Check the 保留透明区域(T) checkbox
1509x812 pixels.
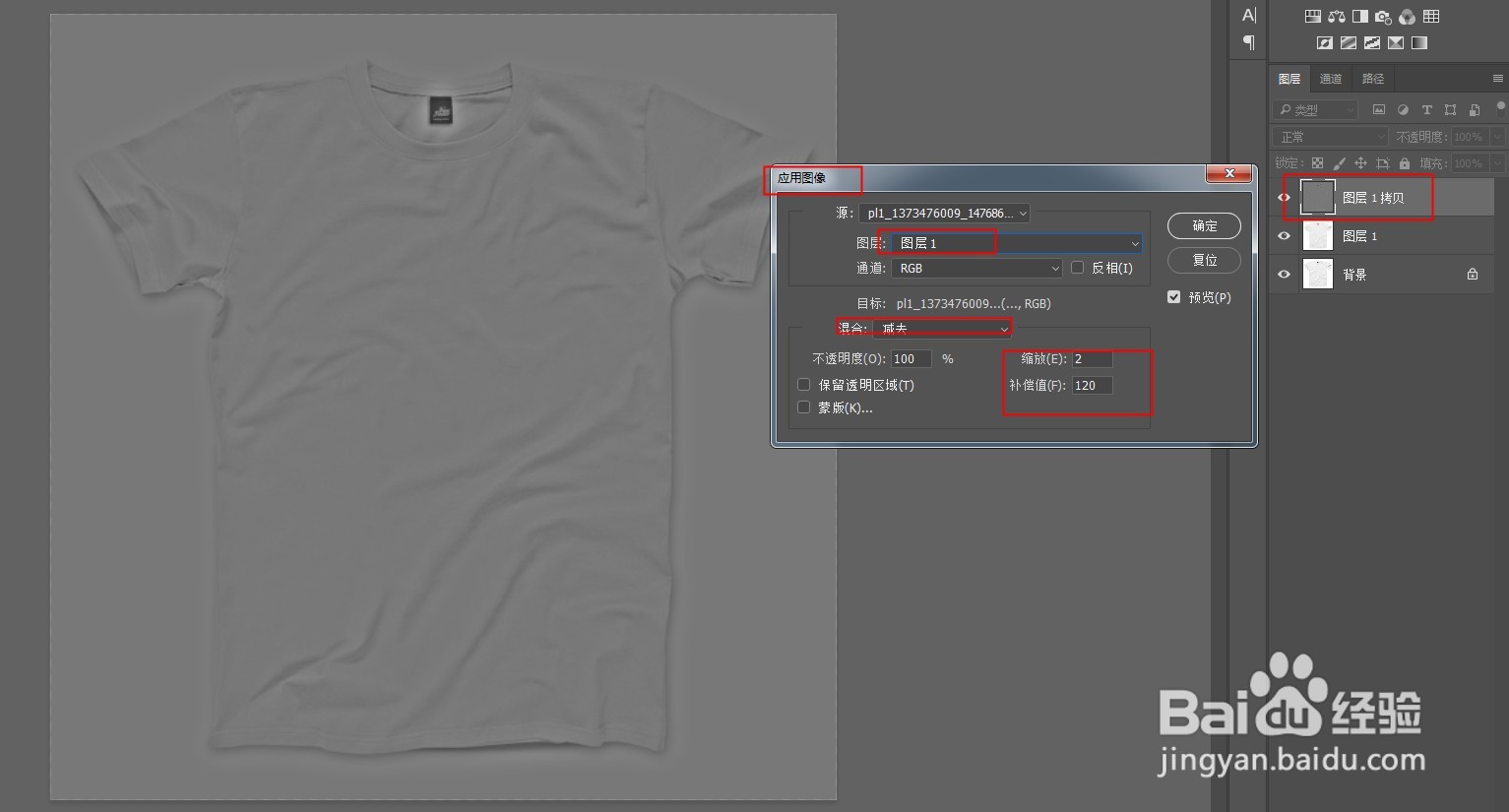pyautogui.click(x=804, y=384)
